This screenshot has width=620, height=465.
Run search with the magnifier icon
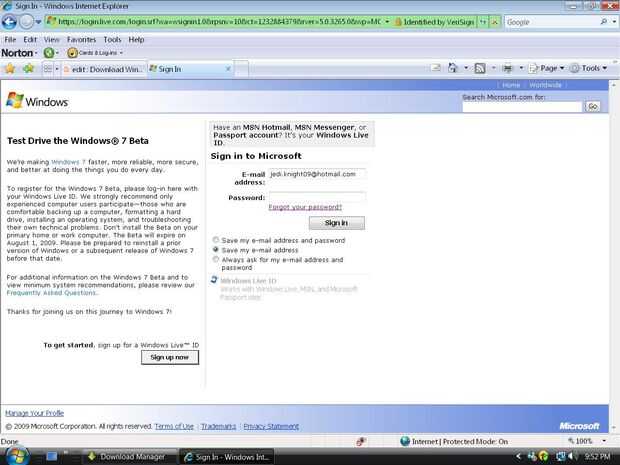coord(604,22)
